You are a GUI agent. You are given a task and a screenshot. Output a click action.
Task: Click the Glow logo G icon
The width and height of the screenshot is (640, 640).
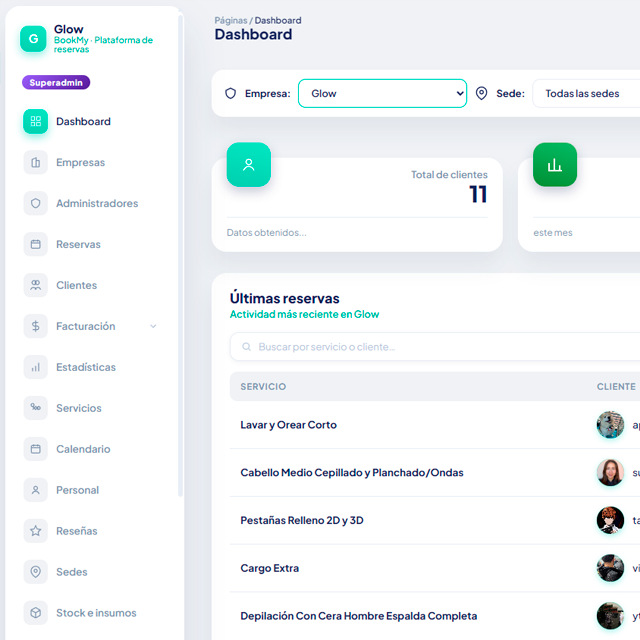(33, 39)
